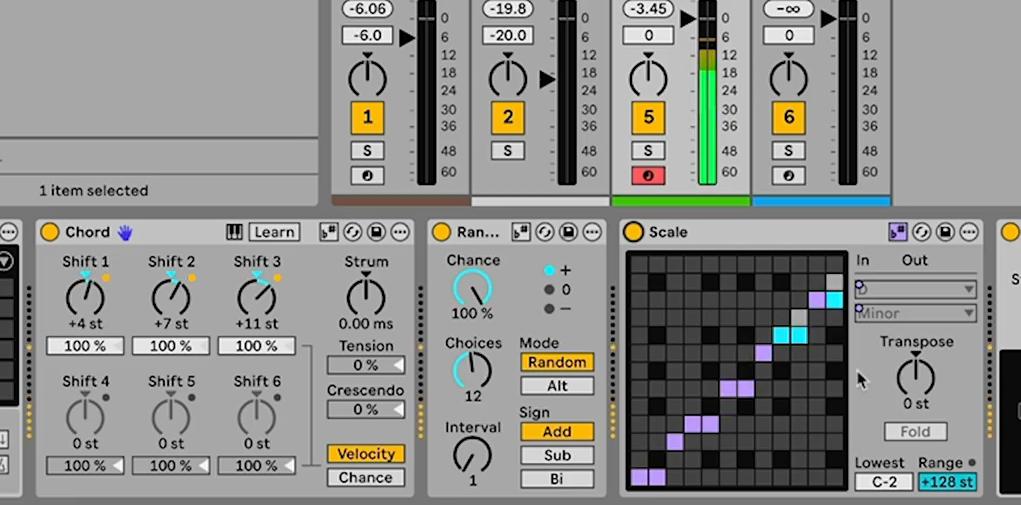The width and height of the screenshot is (1021, 505).
Task: Click hot-swap preset icon in Random device
Action: [544, 232]
